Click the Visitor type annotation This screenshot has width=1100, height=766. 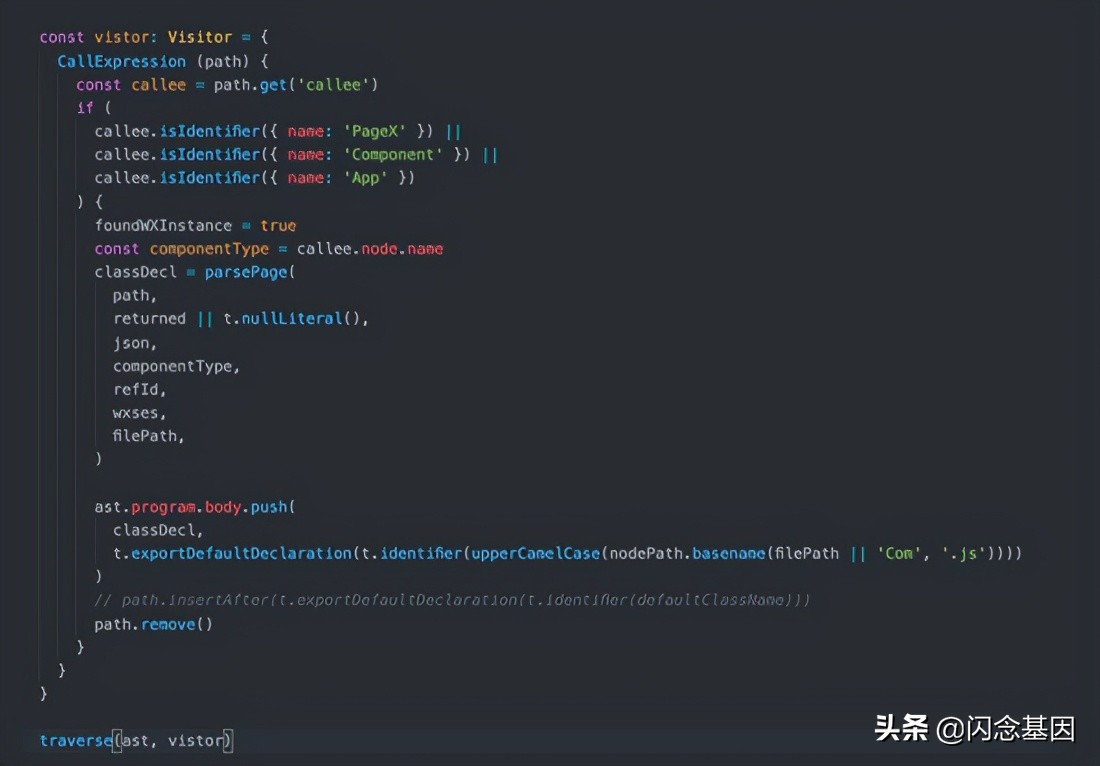pyautogui.click(x=200, y=36)
